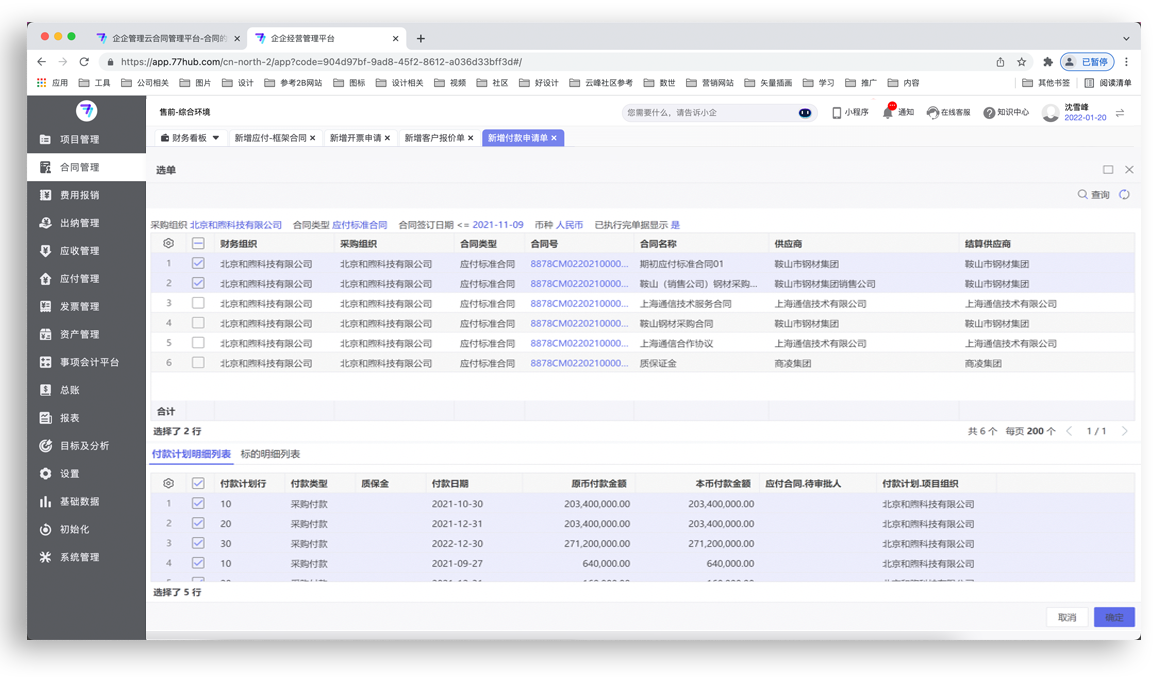Check the row 3 contract checkbox

click(x=198, y=303)
